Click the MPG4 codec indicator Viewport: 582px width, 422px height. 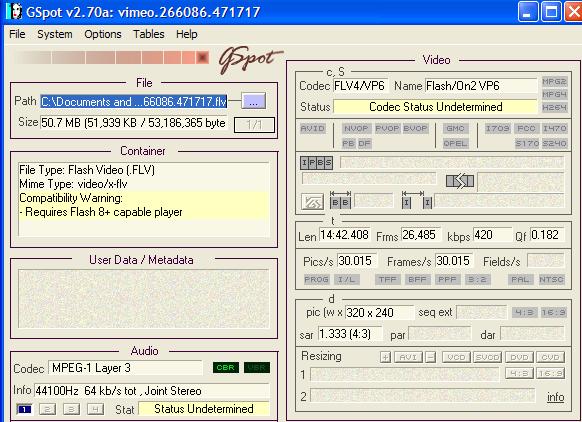[x=554, y=95]
